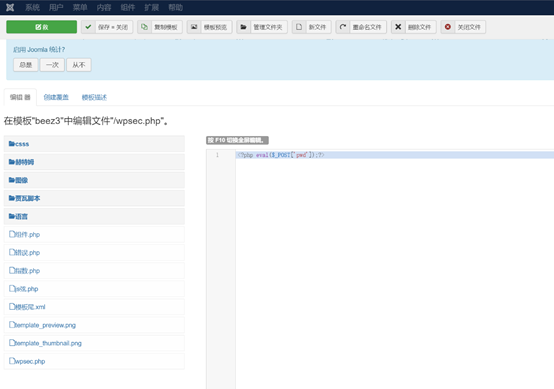This screenshot has width=554, height=389.
Task: Open the 组件 menu in the top bar
Action: [128, 7]
